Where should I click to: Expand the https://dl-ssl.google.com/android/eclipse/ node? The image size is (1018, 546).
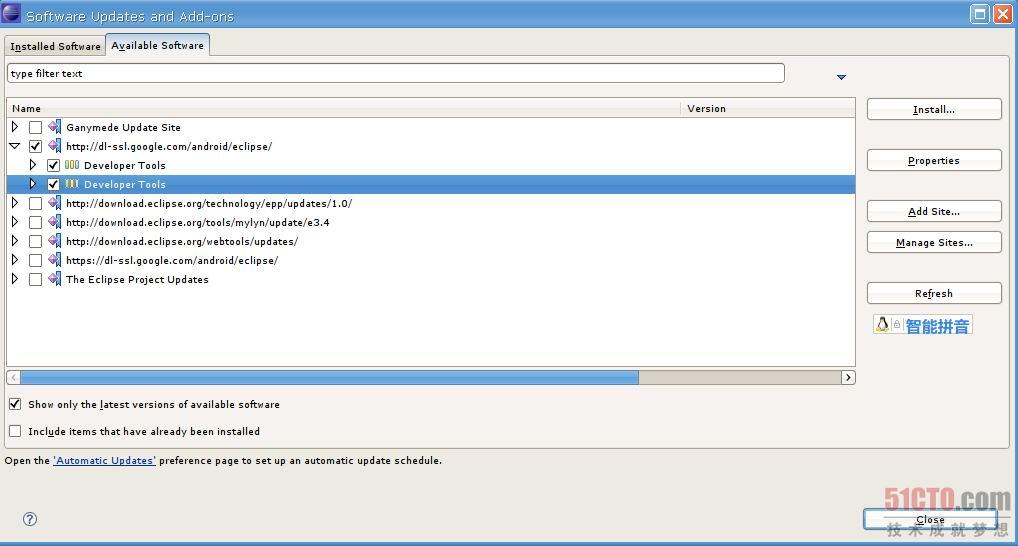point(15,260)
